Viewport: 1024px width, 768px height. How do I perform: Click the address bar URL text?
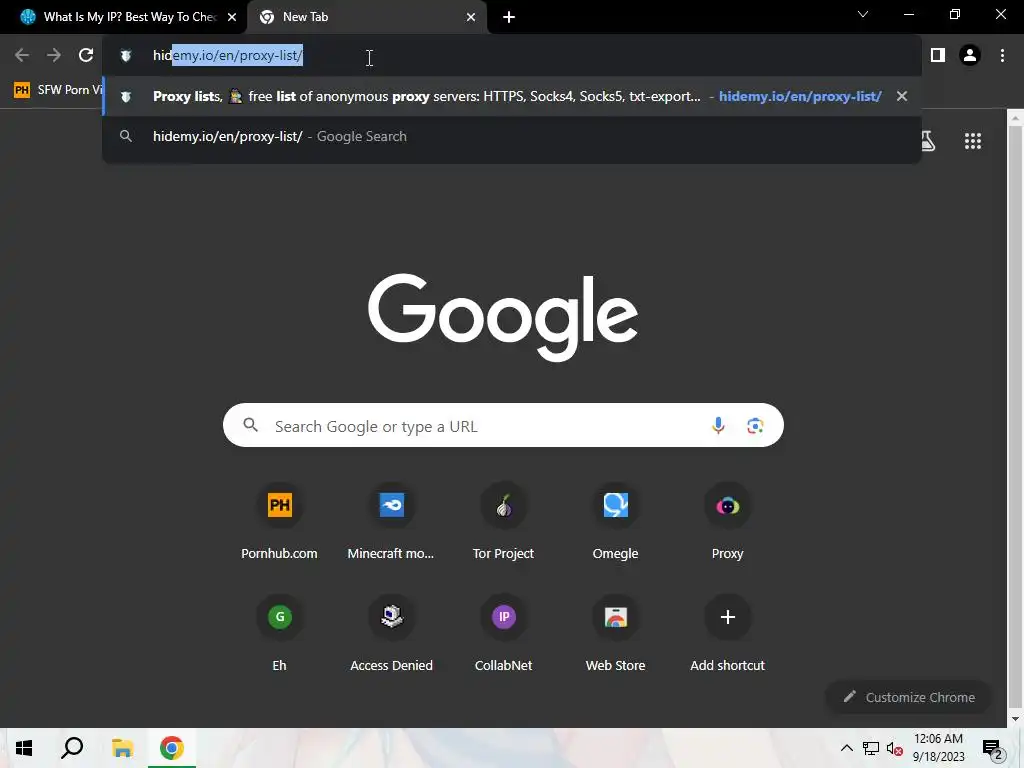tap(228, 56)
